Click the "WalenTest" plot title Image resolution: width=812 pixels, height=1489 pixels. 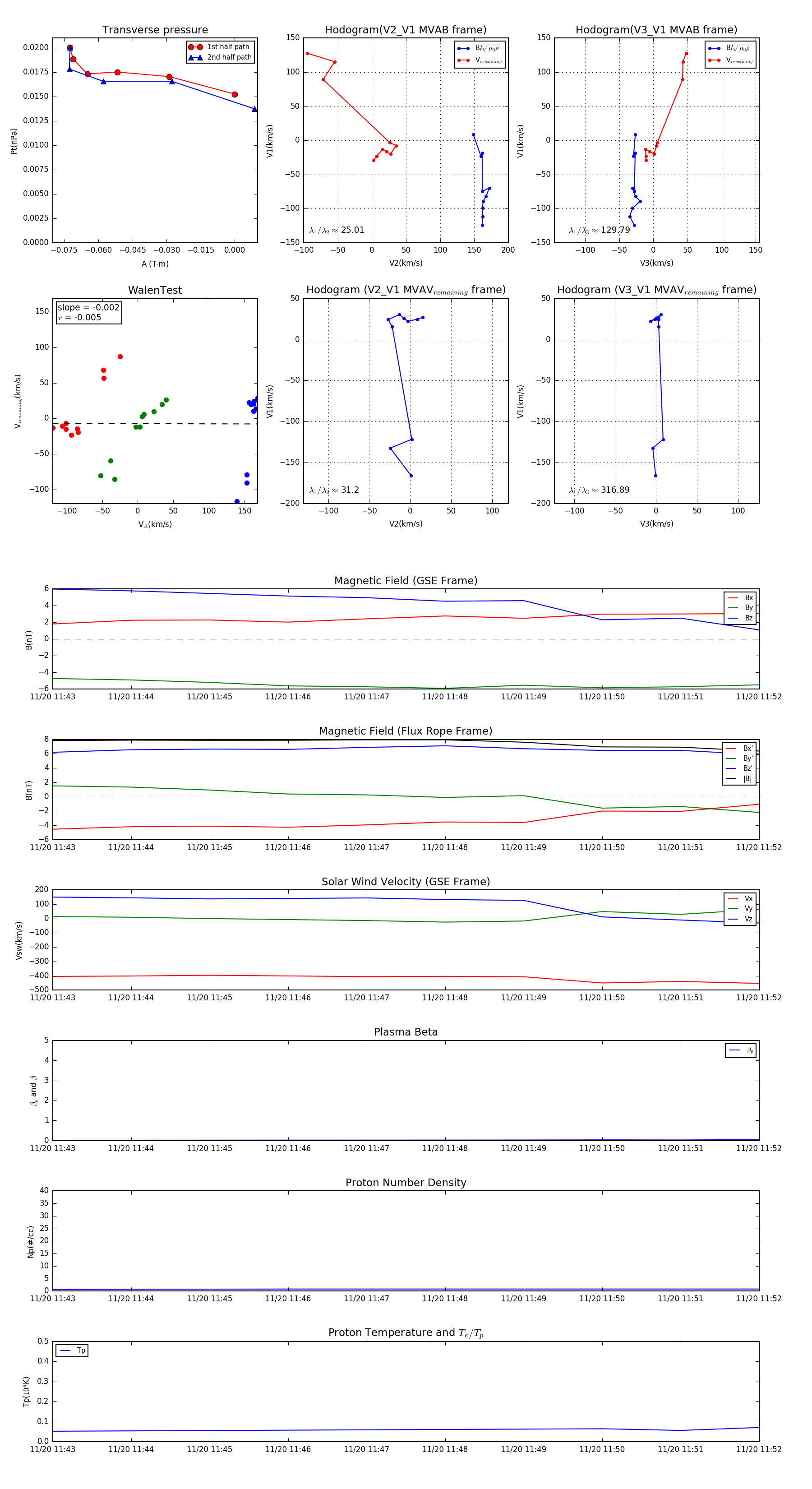[155, 290]
